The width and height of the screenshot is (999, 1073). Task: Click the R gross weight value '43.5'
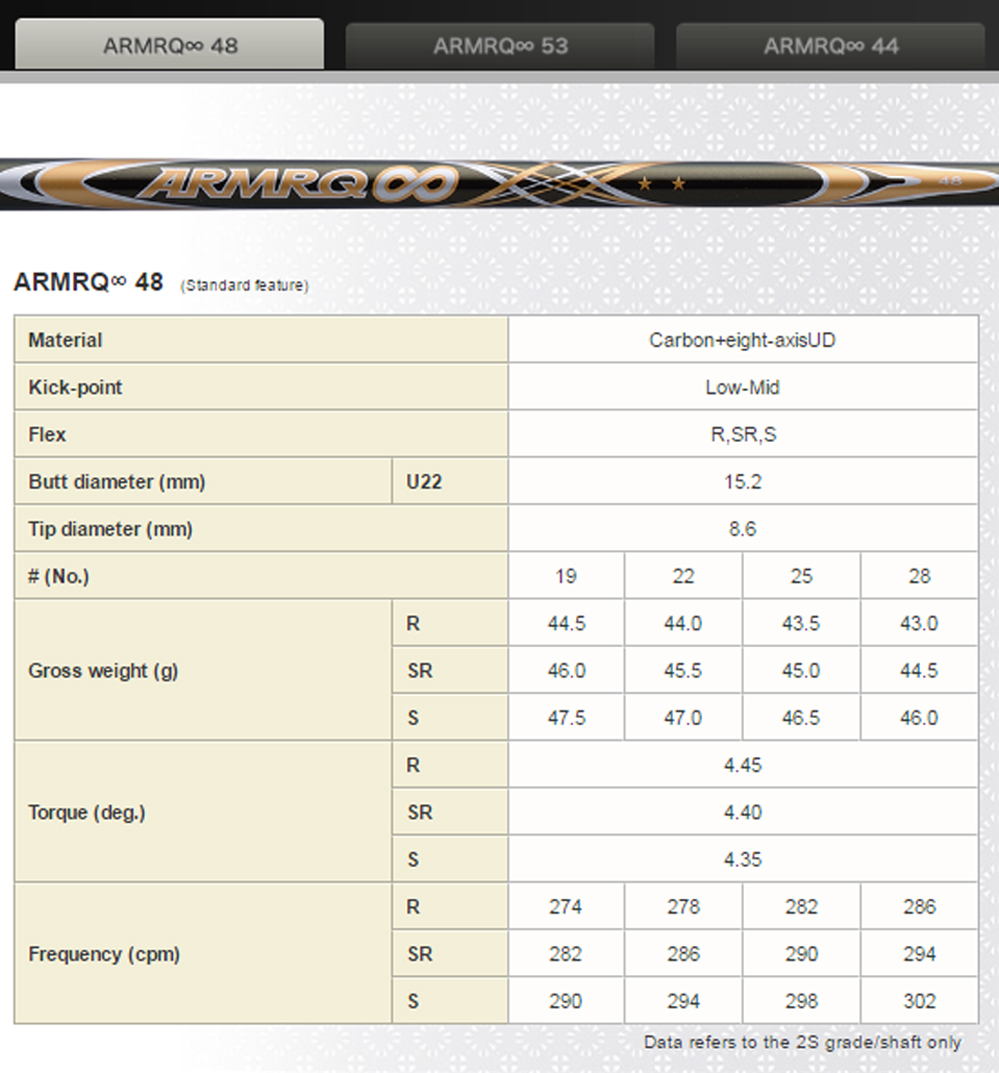801,623
